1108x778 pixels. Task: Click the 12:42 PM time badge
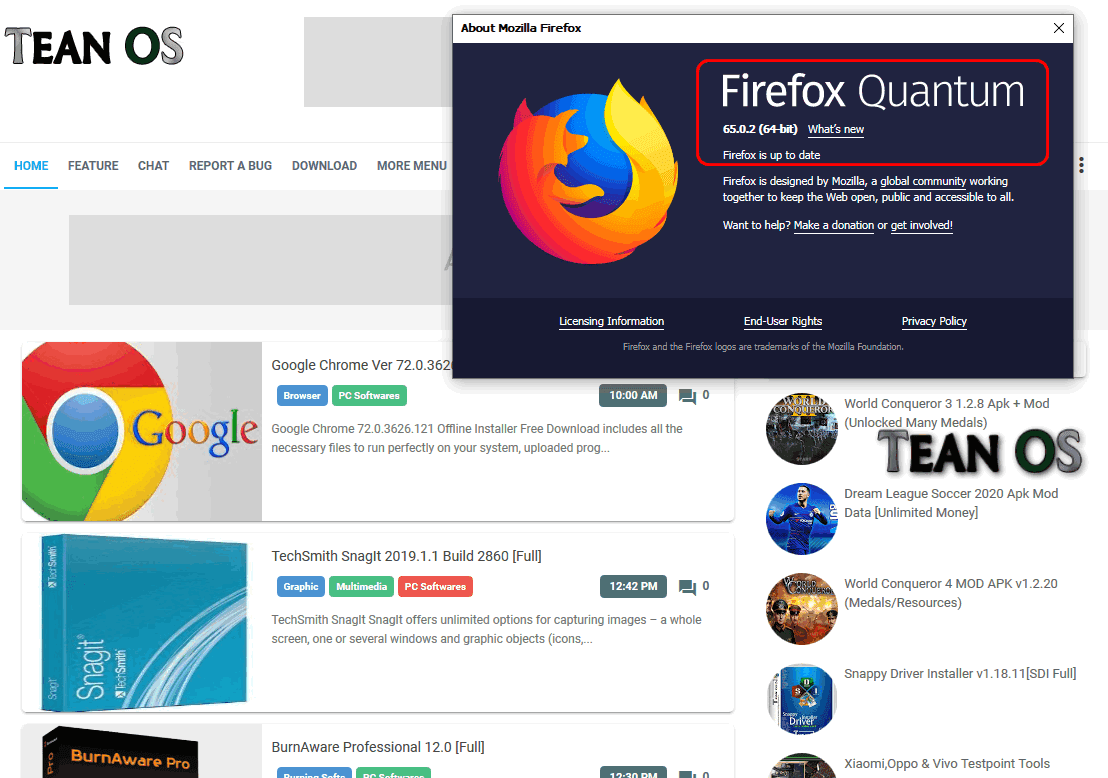[633, 587]
